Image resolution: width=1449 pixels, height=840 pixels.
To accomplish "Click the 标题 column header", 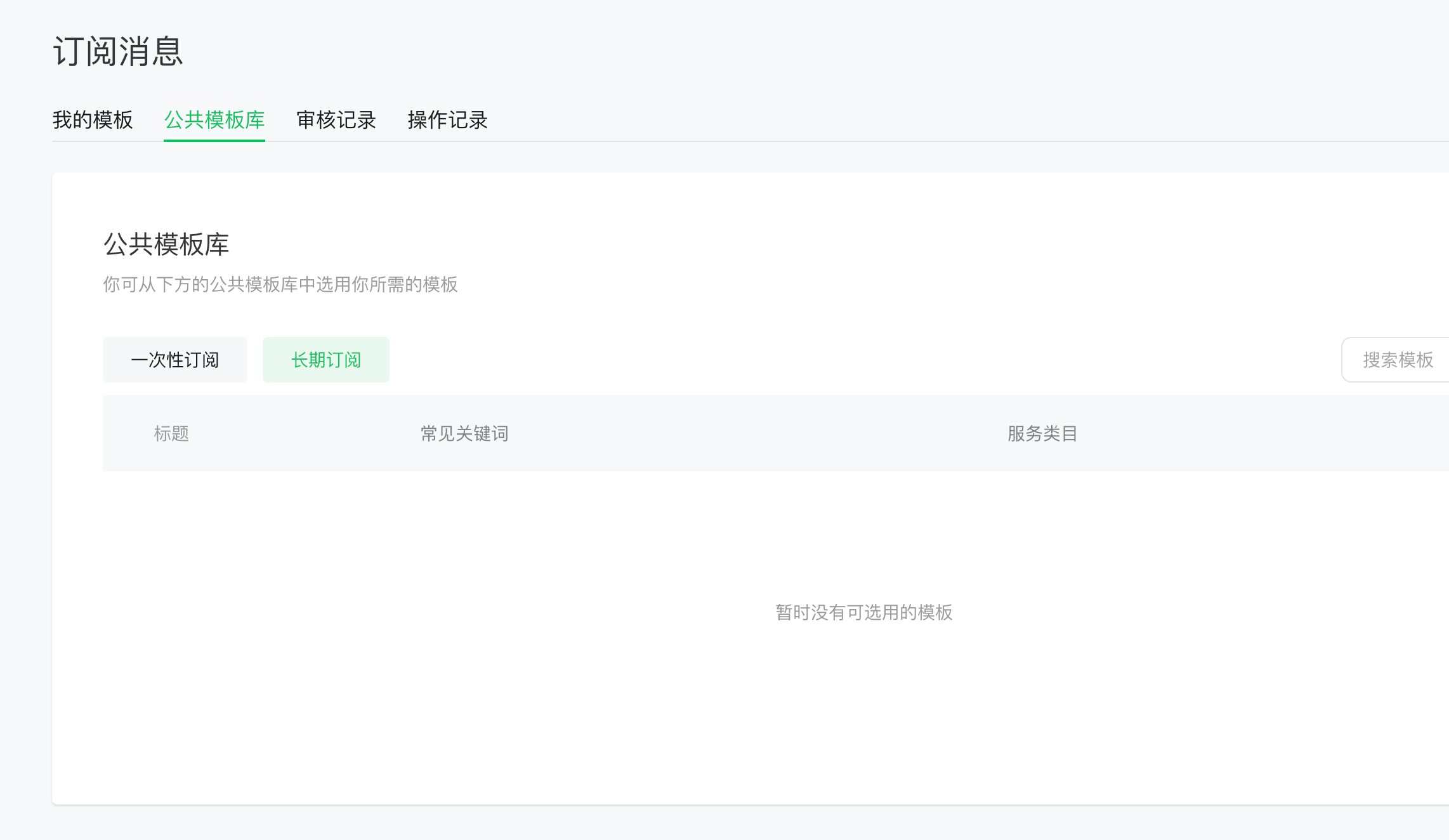I will 171,433.
